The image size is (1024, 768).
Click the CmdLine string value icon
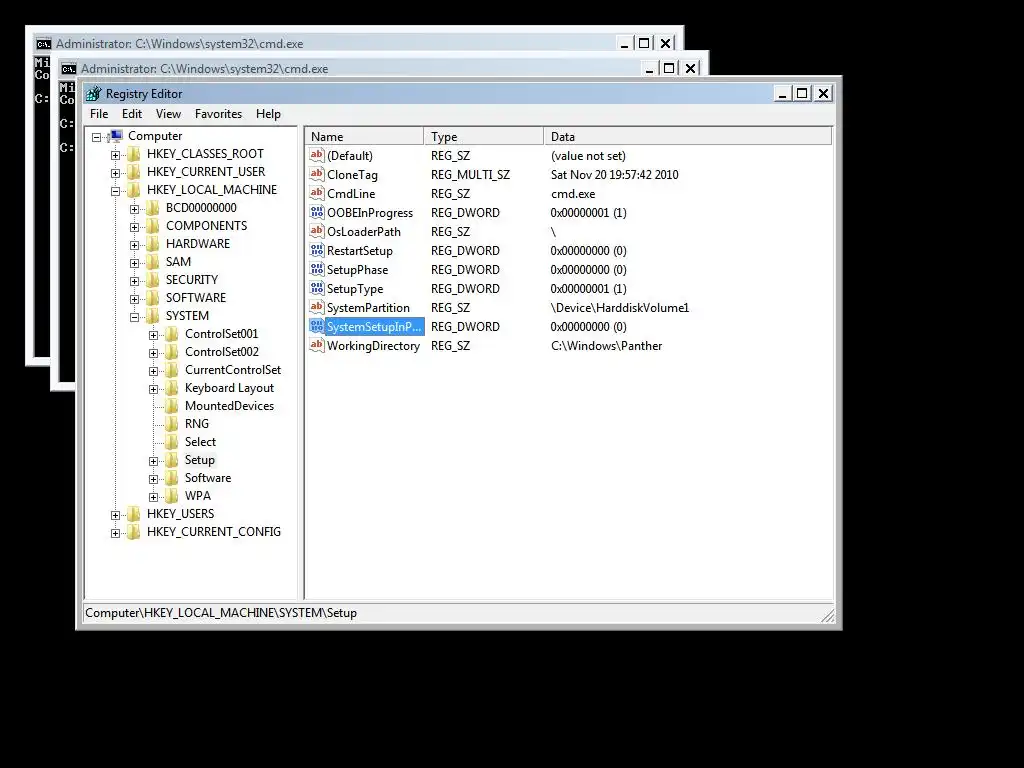point(317,193)
